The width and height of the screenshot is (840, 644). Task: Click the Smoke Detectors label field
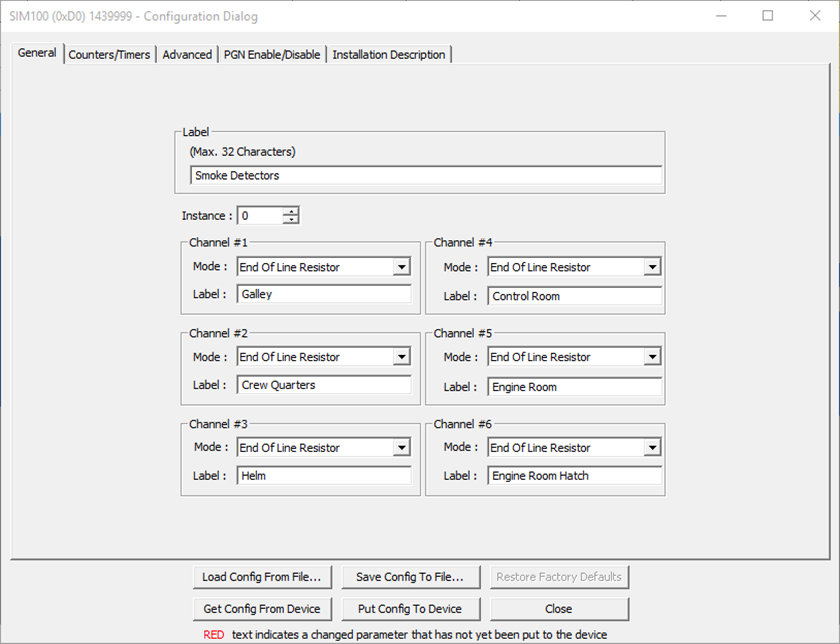(425, 176)
